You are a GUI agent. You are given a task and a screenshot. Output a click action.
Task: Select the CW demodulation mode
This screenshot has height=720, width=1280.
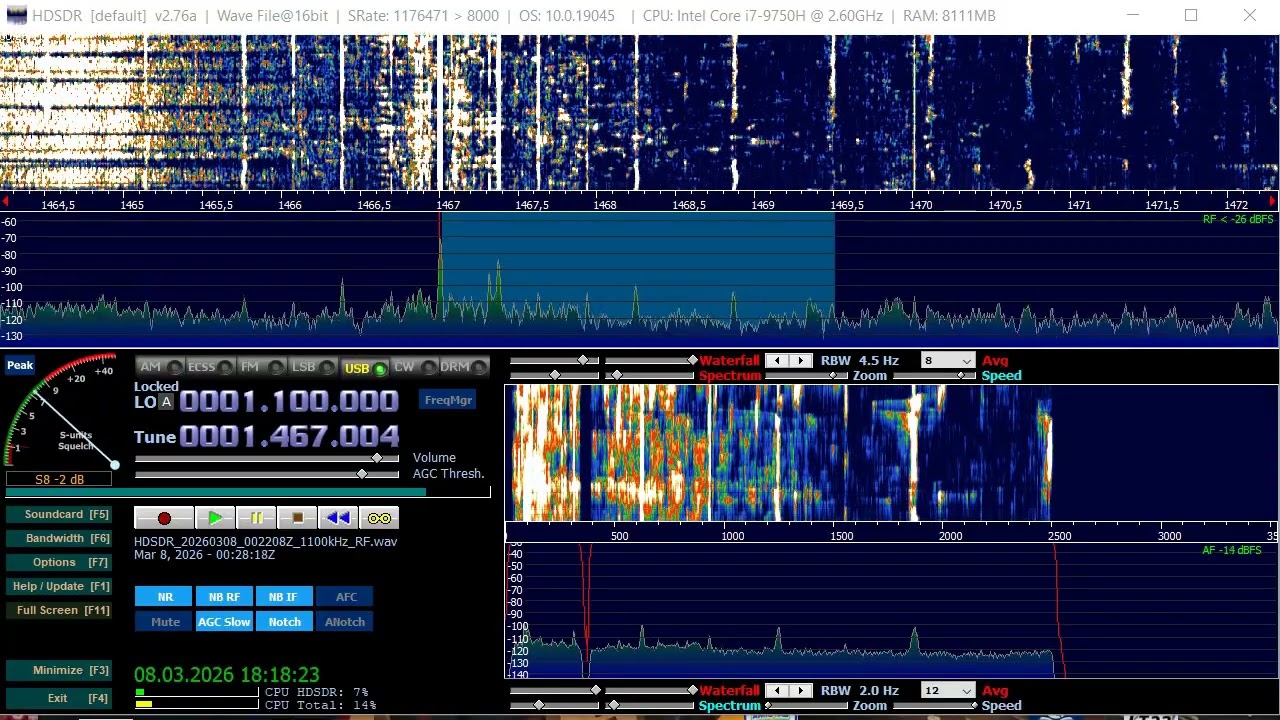415,367
